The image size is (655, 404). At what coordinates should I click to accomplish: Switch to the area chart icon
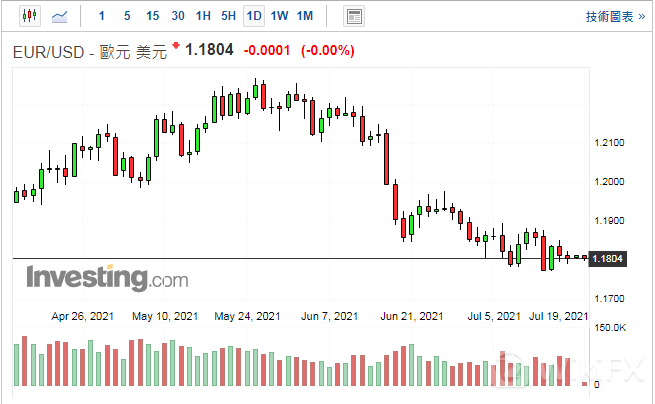coord(60,16)
